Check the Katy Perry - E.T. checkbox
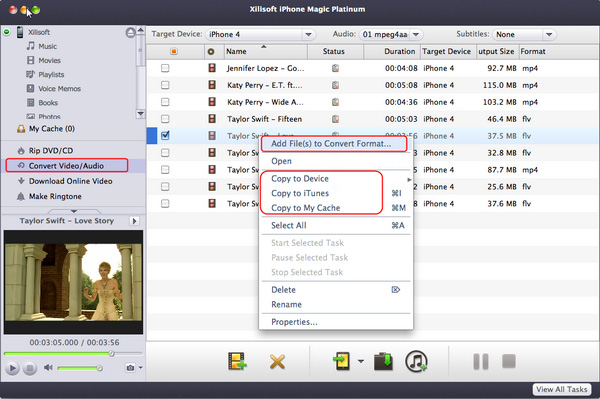The width and height of the screenshot is (600, 399). (x=165, y=85)
